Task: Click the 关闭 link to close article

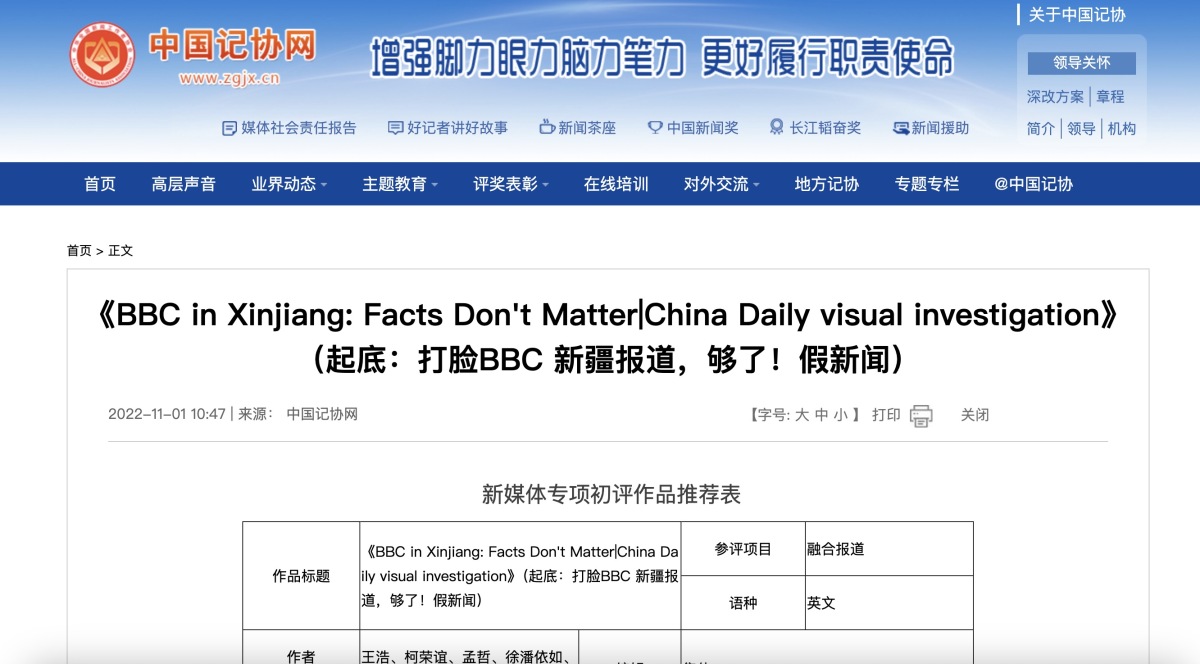Action: [974, 415]
